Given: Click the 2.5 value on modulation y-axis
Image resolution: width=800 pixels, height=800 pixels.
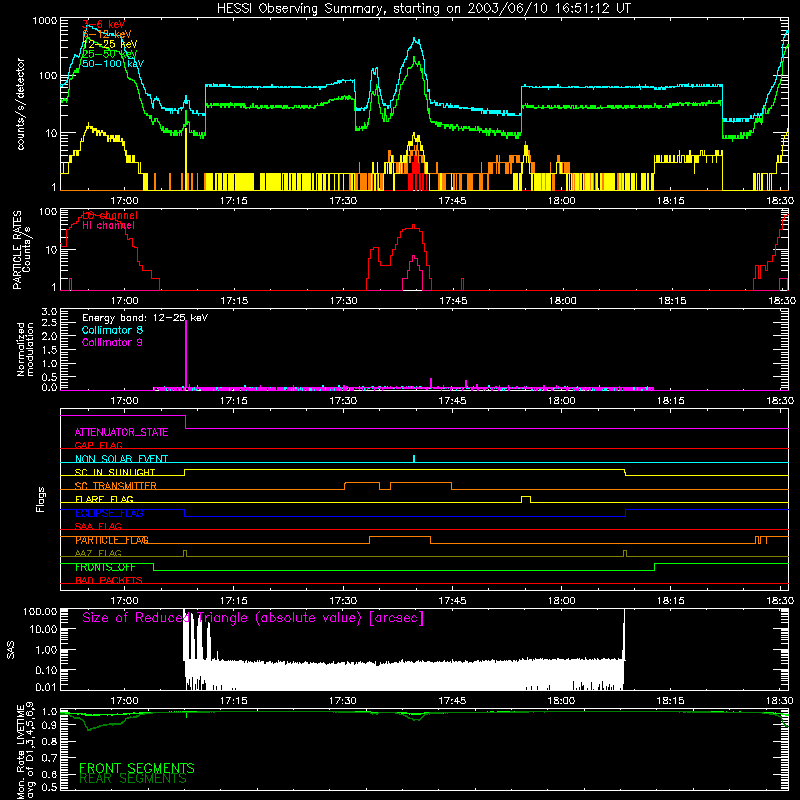Looking at the screenshot, I should pos(49,323).
